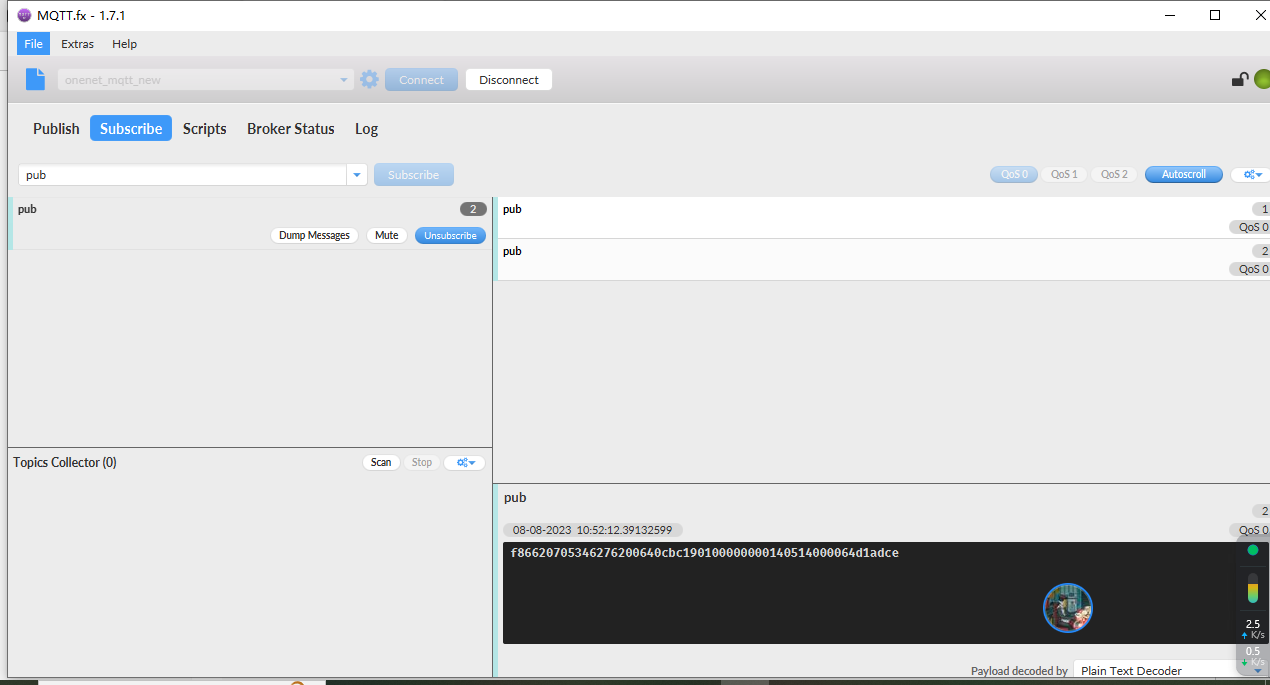
Task: Click the Subscribe button next to topic field
Action: pyautogui.click(x=414, y=175)
